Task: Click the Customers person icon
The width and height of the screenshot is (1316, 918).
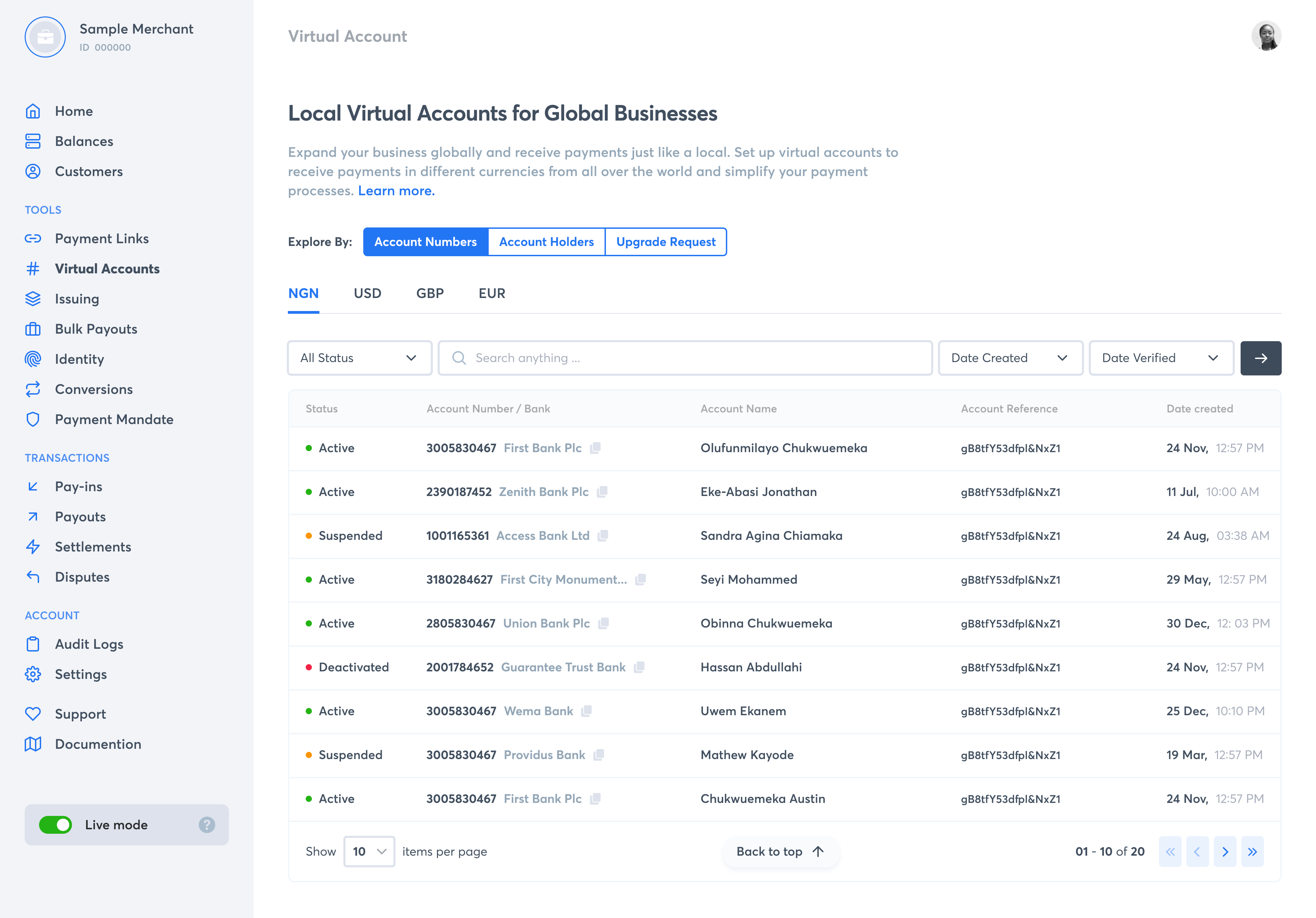Action: 33,171
